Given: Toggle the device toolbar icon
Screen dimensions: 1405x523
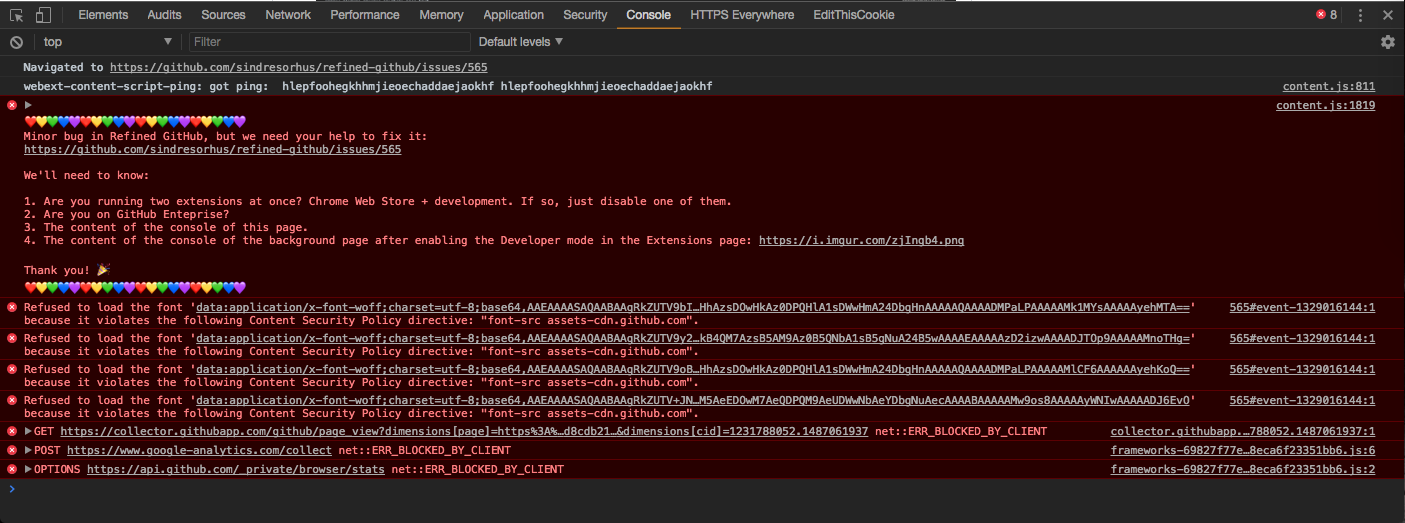Looking at the screenshot, I should pos(43,15).
